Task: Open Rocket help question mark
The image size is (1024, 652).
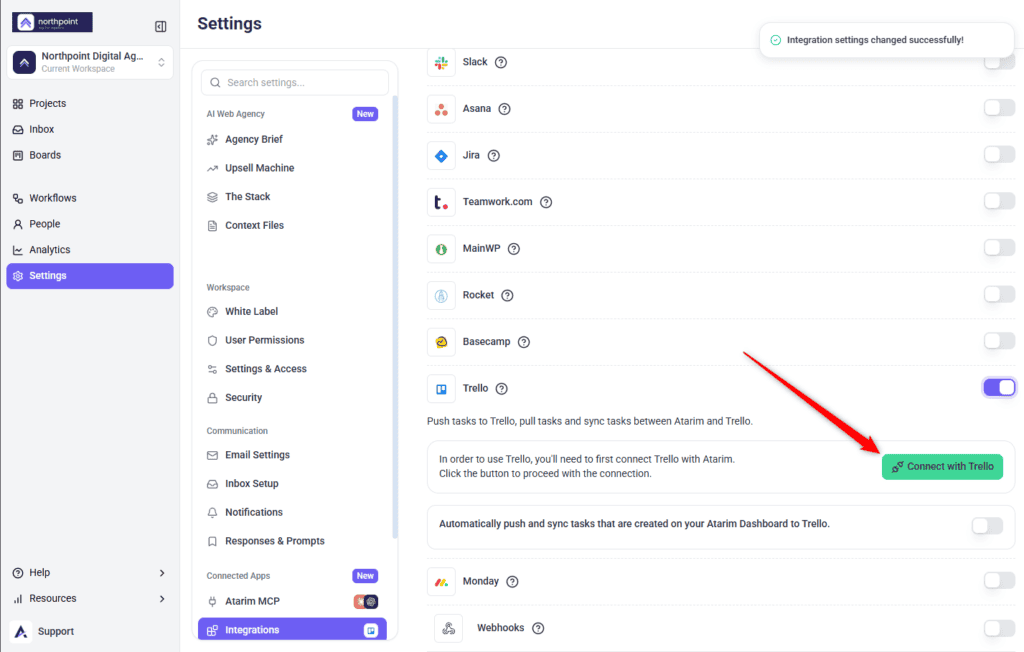Action: point(507,295)
